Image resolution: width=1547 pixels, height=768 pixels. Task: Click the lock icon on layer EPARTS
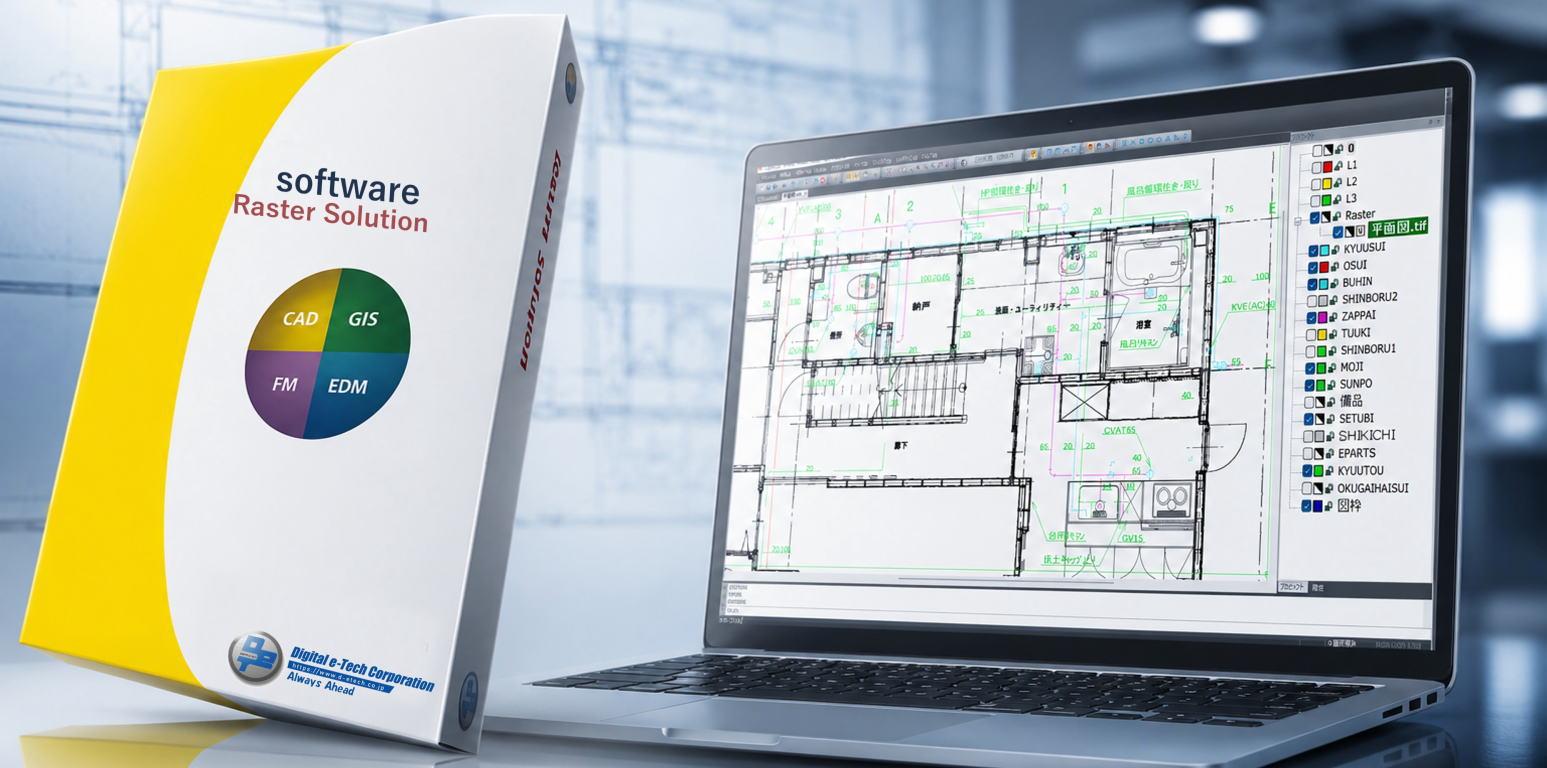pos(1331,453)
